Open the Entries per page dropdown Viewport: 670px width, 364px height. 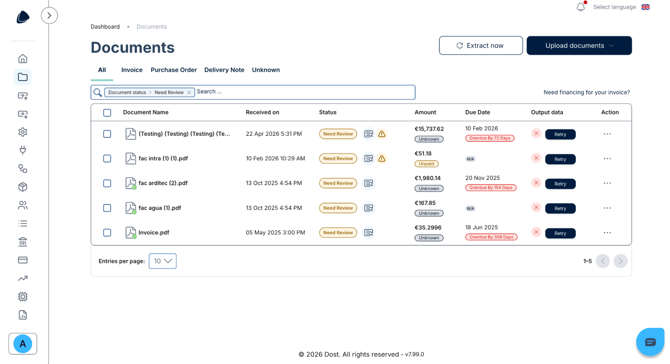[162, 261]
